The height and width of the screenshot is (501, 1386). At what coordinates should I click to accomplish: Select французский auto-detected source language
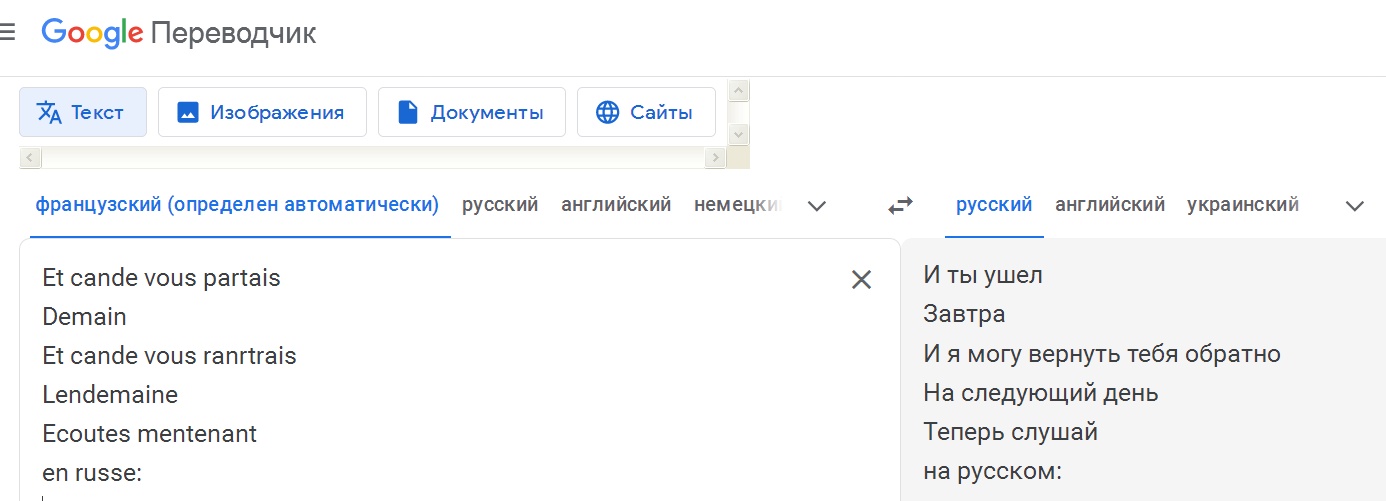pyautogui.click(x=238, y=205)
